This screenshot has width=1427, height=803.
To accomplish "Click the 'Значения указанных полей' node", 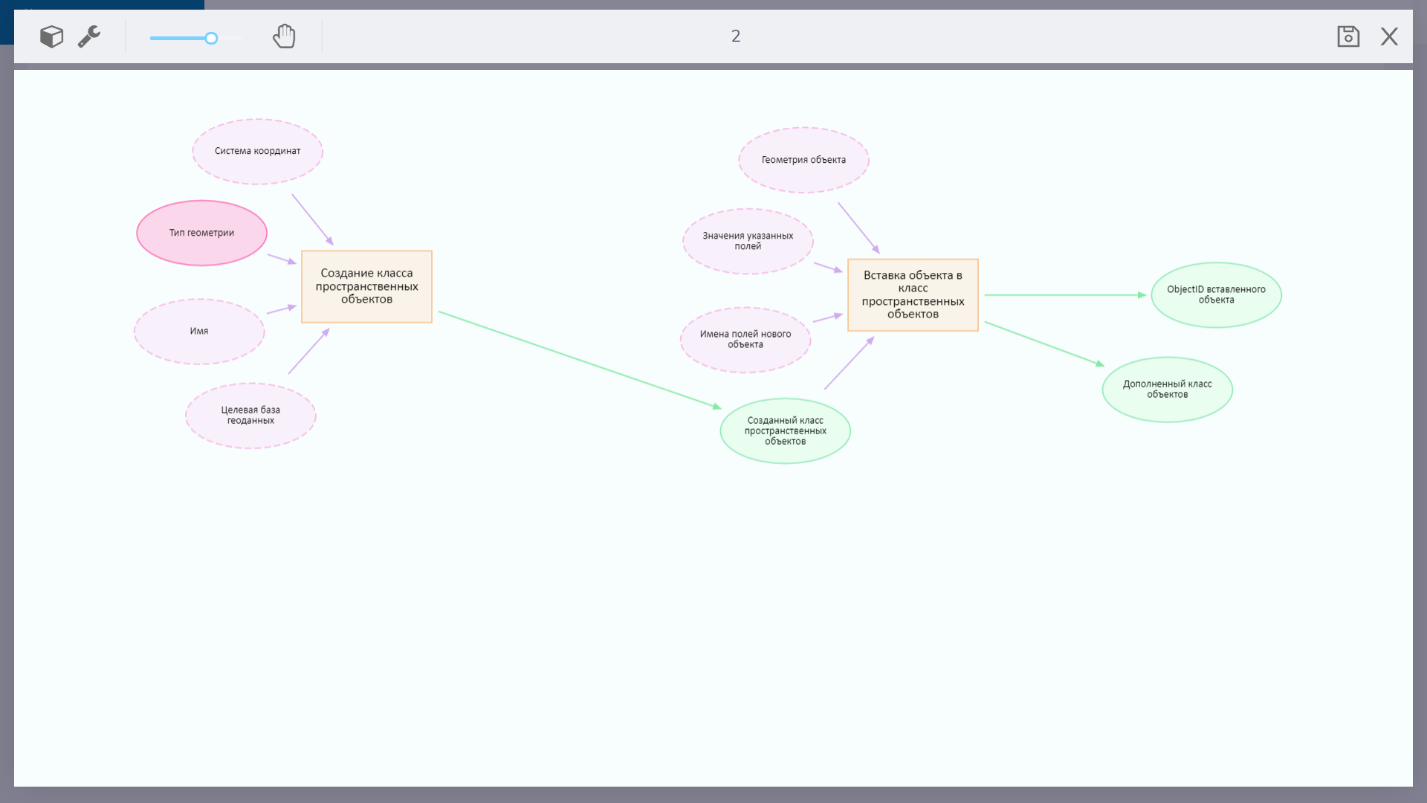I will tap(748, 241).
